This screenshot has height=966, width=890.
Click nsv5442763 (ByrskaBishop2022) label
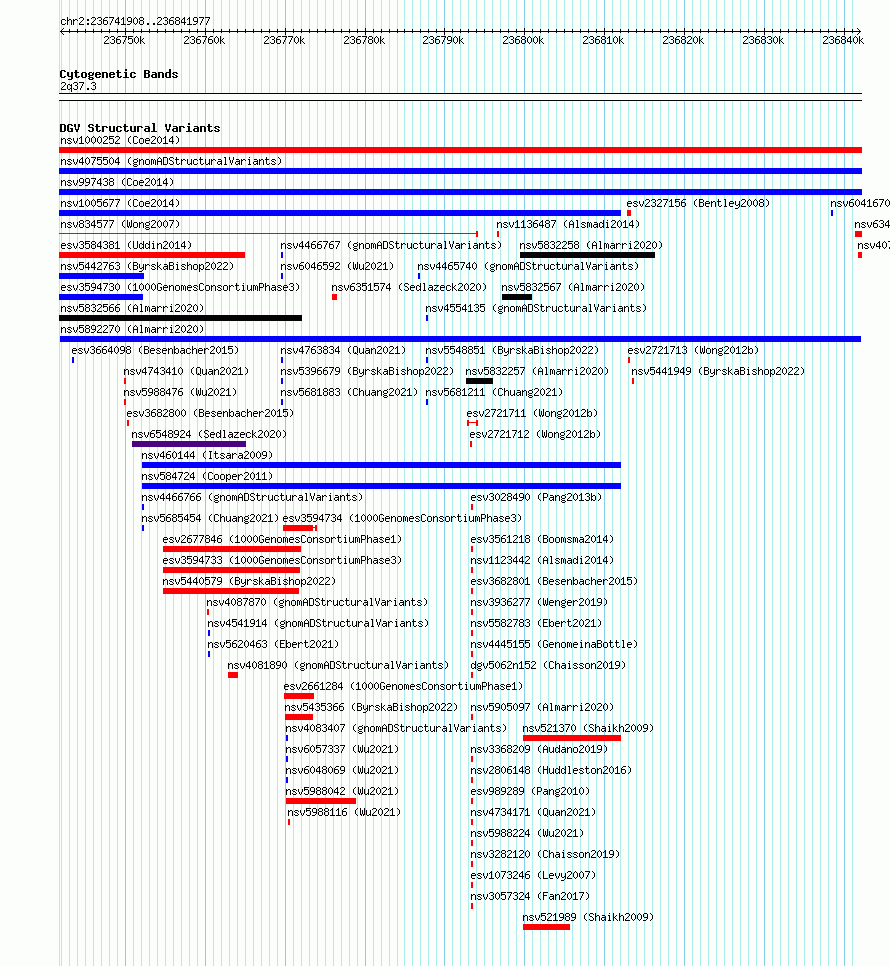click(147, 266)
